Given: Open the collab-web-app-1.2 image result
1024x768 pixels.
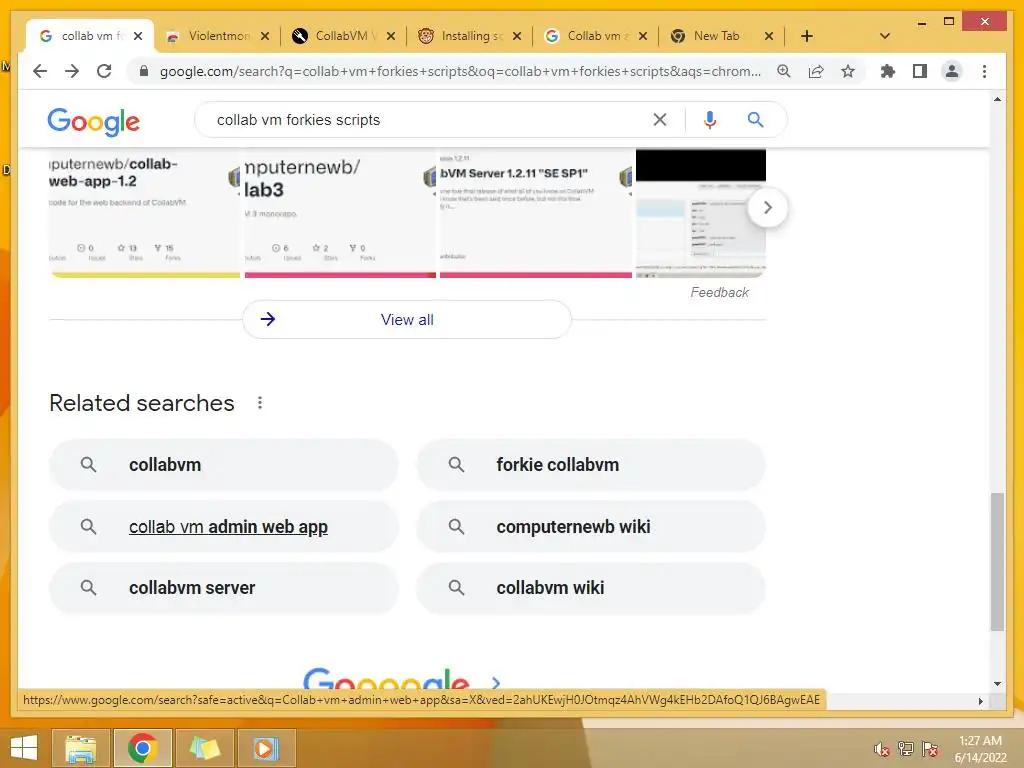Looking at the screenshot, I should tap(145, 213).
